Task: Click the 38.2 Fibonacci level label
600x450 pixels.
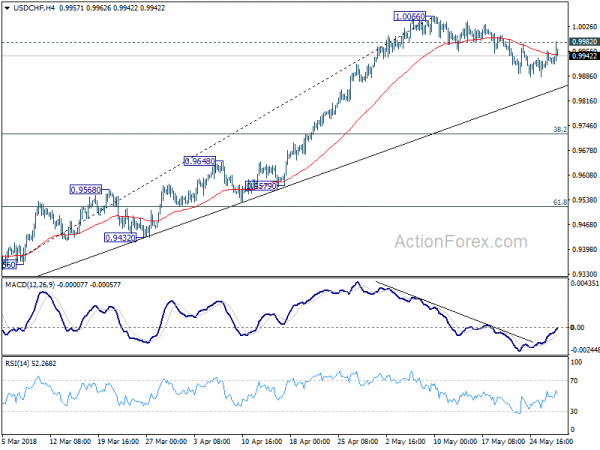Action: (560, 129)
